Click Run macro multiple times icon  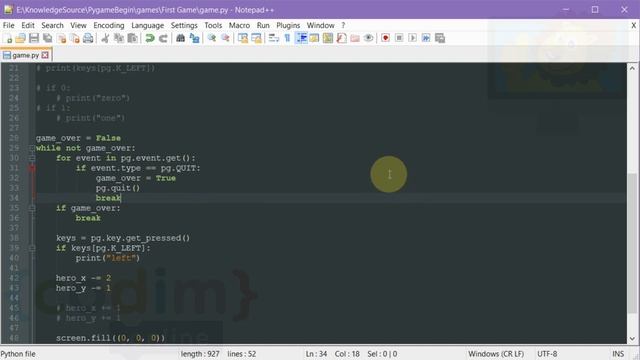[426, 38]
